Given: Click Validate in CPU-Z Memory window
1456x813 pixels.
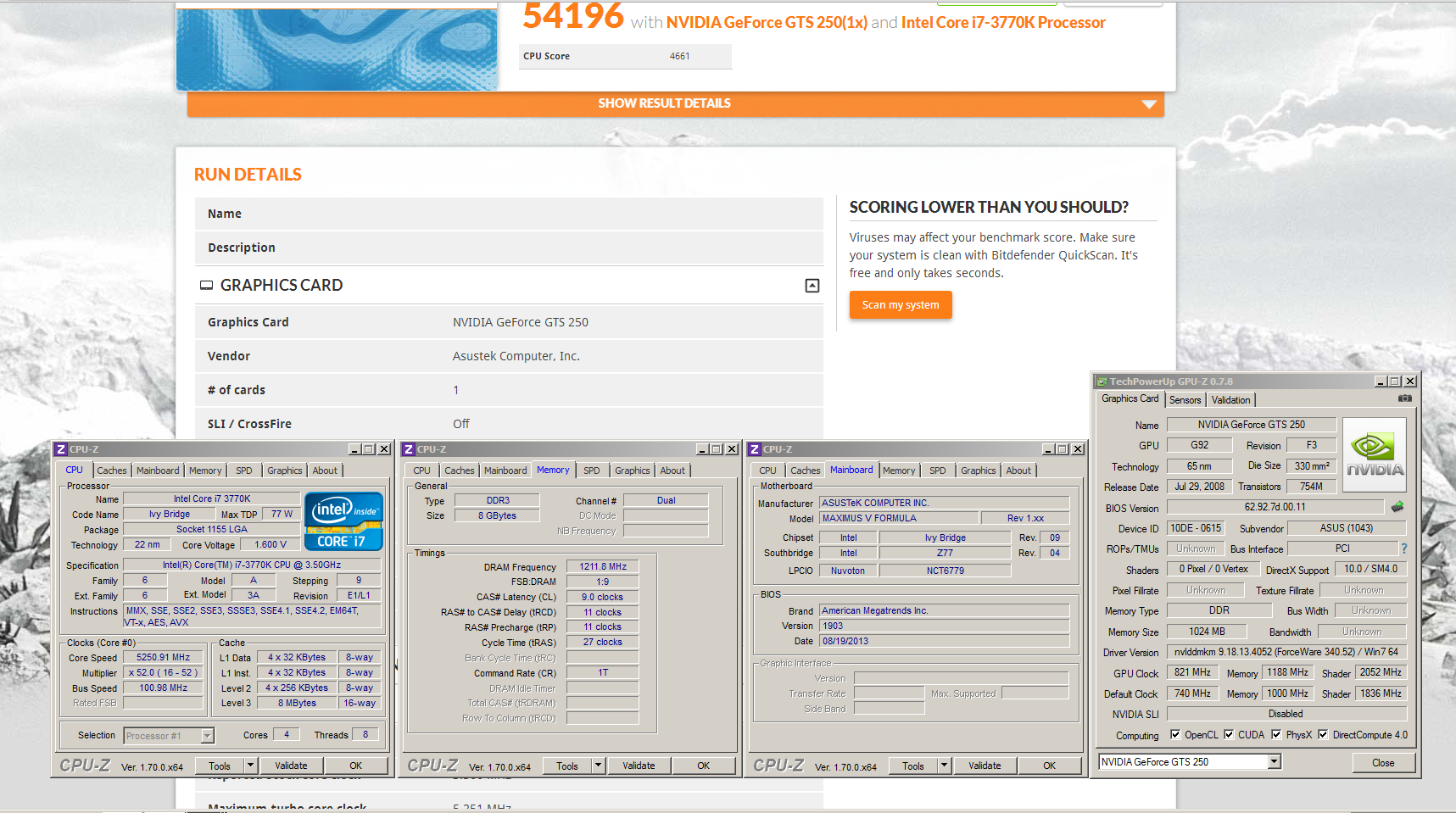Looking at the screenshot, I should coord(639,766).
